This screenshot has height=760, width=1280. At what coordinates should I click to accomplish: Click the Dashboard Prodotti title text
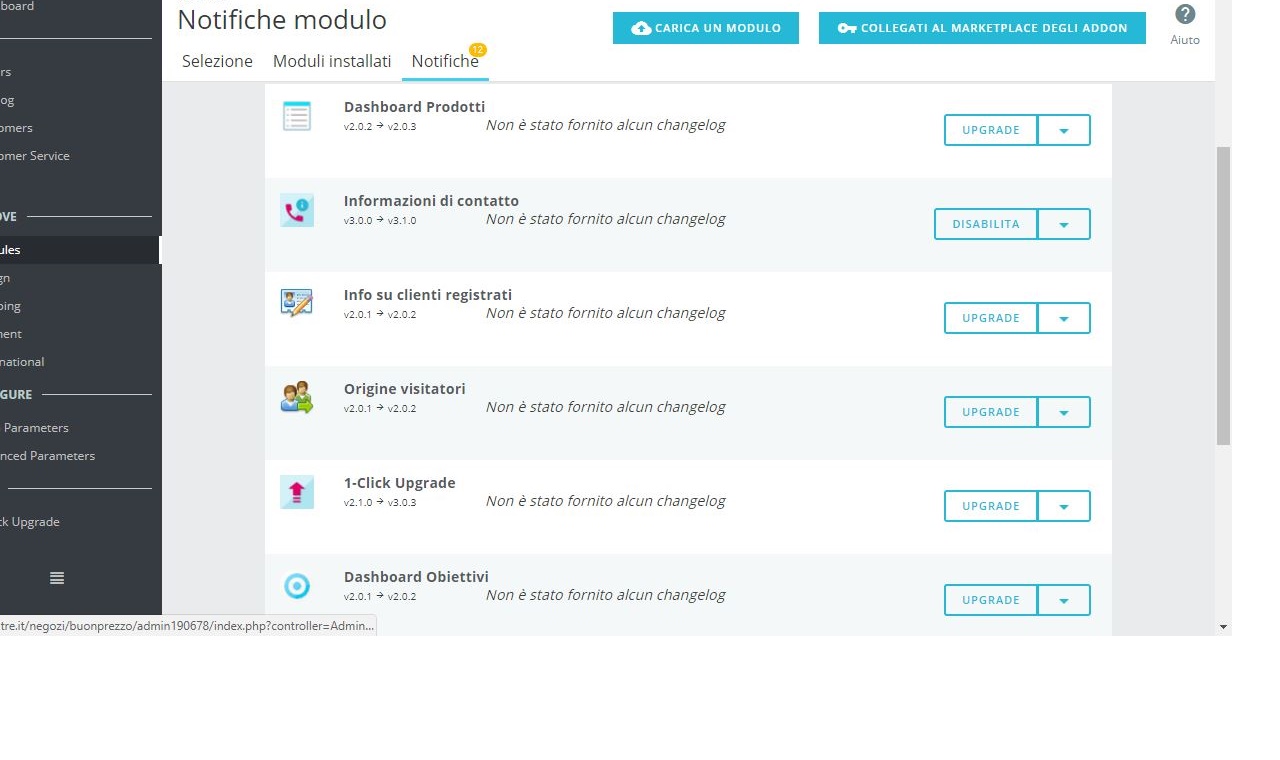[414, 107]
